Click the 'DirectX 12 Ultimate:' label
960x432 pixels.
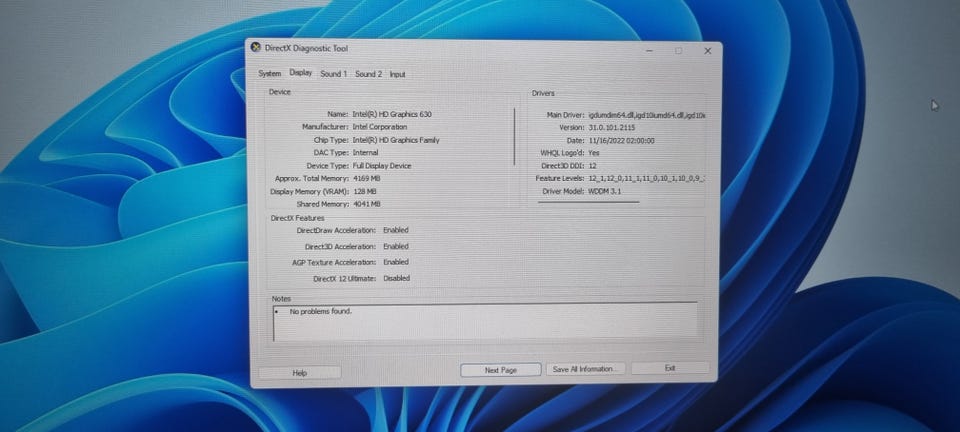coord(343,278)
